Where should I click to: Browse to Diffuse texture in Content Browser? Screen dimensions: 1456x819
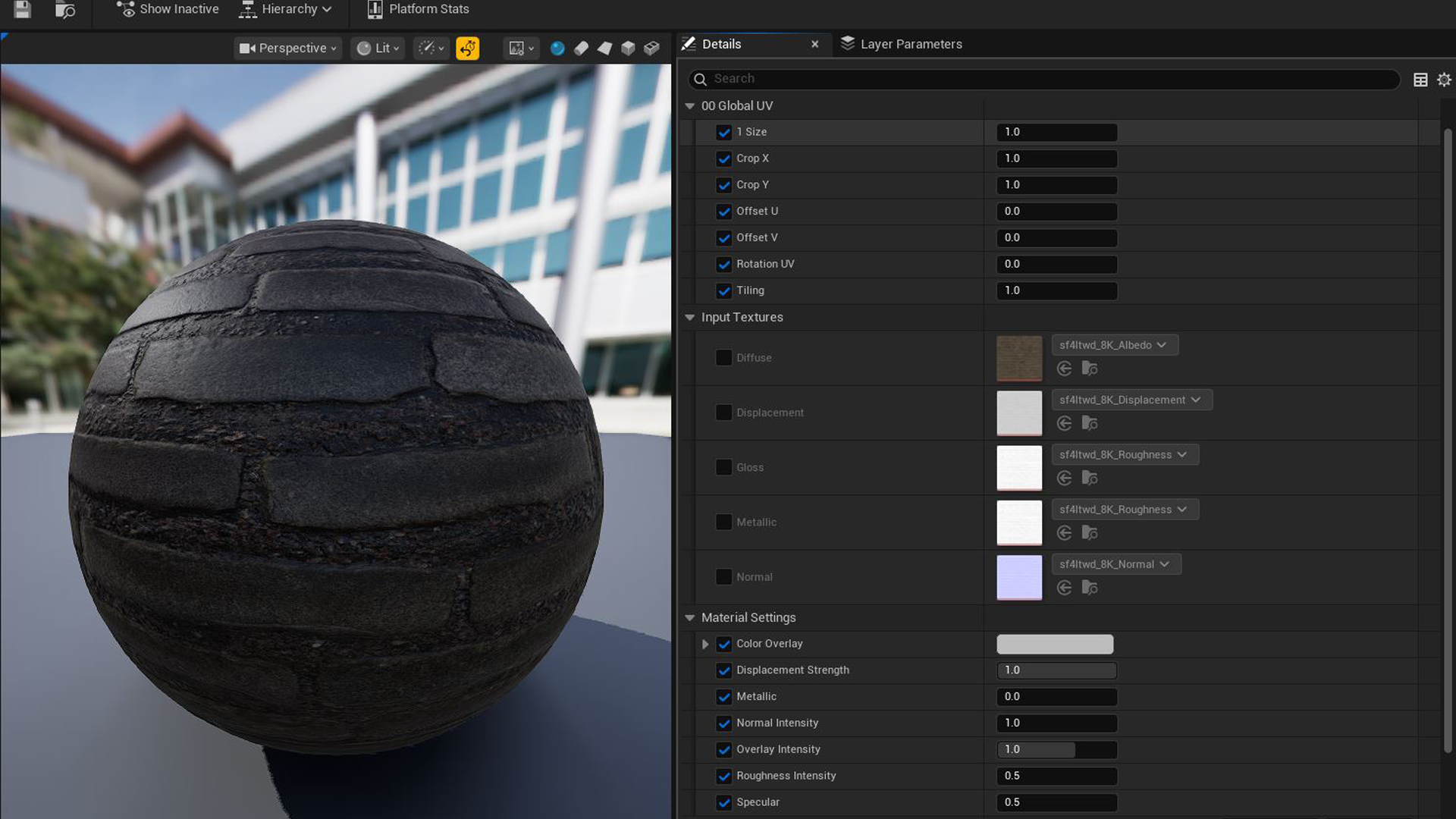click(1090, 369)
